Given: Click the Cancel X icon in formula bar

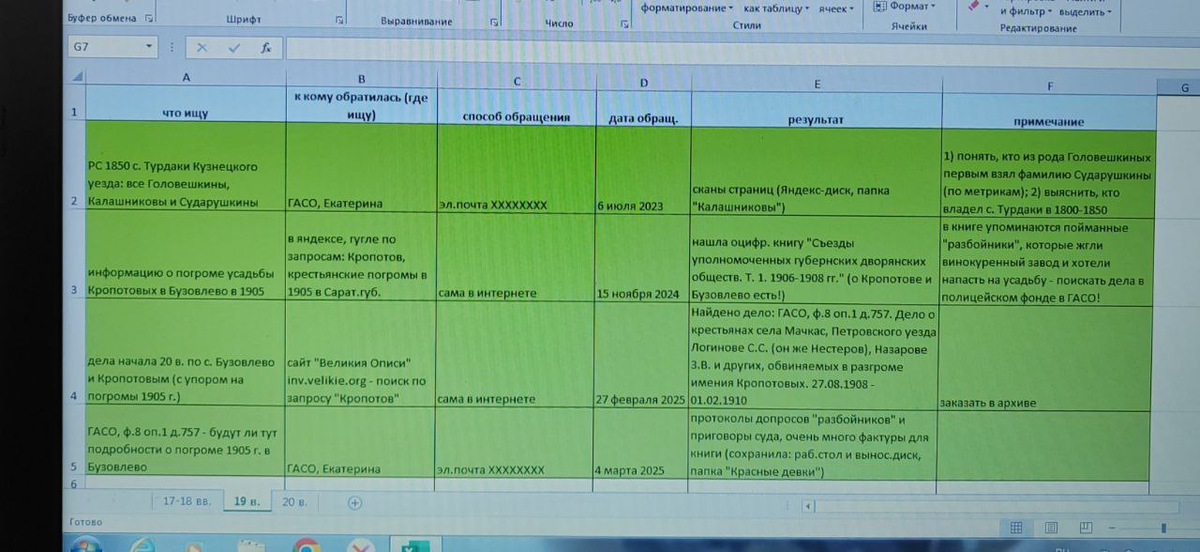Looking at the screenshot, I should click(202, 47).
